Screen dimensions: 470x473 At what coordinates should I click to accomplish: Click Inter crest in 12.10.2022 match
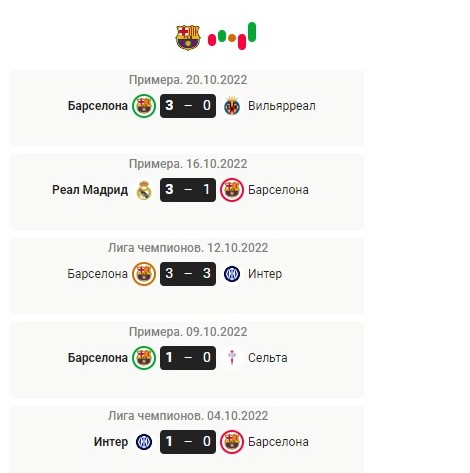tap(232, 274)
